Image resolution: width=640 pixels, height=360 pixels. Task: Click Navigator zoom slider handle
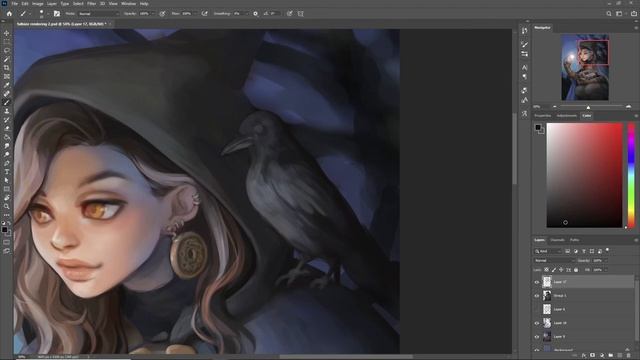[x=588, y=107]
